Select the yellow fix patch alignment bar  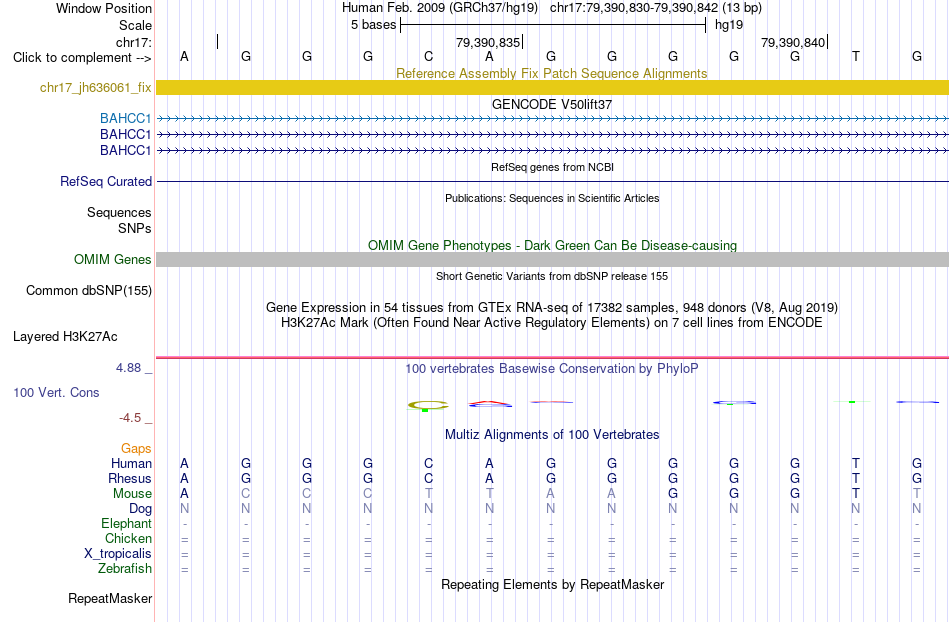click(x=553, y=87)
